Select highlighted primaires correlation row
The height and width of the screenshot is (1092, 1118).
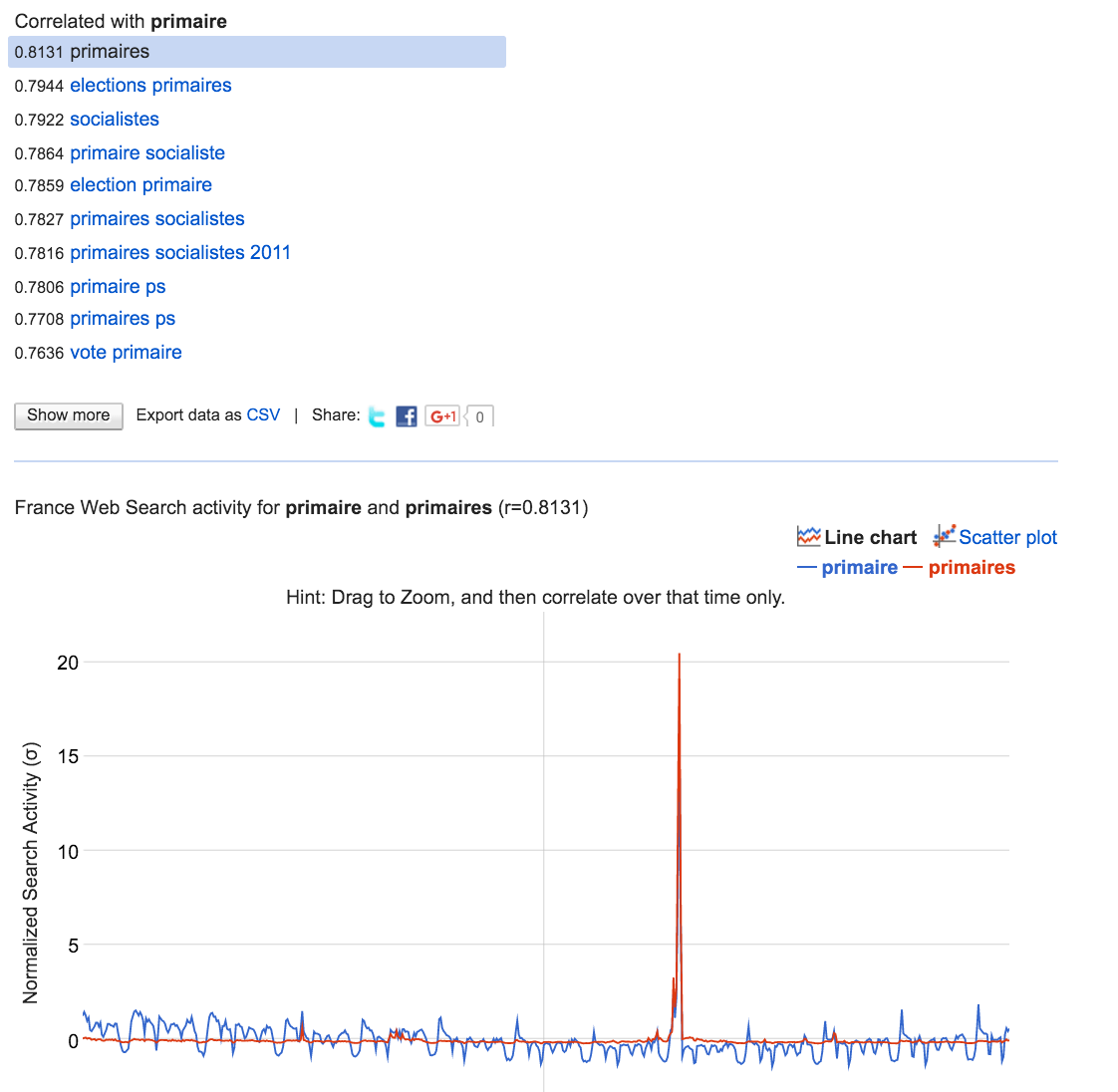[257, 52]
